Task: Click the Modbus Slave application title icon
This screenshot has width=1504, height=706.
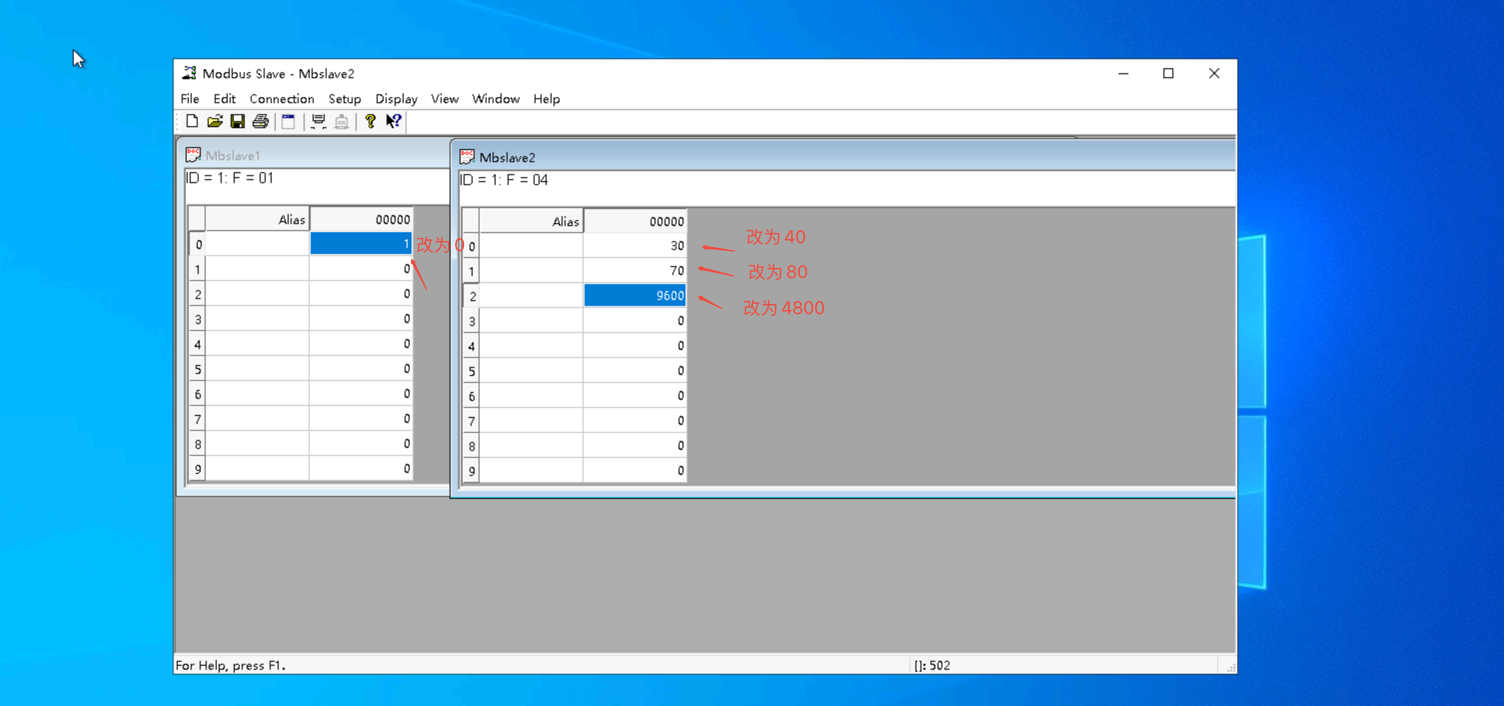Action: coord(189,73)
